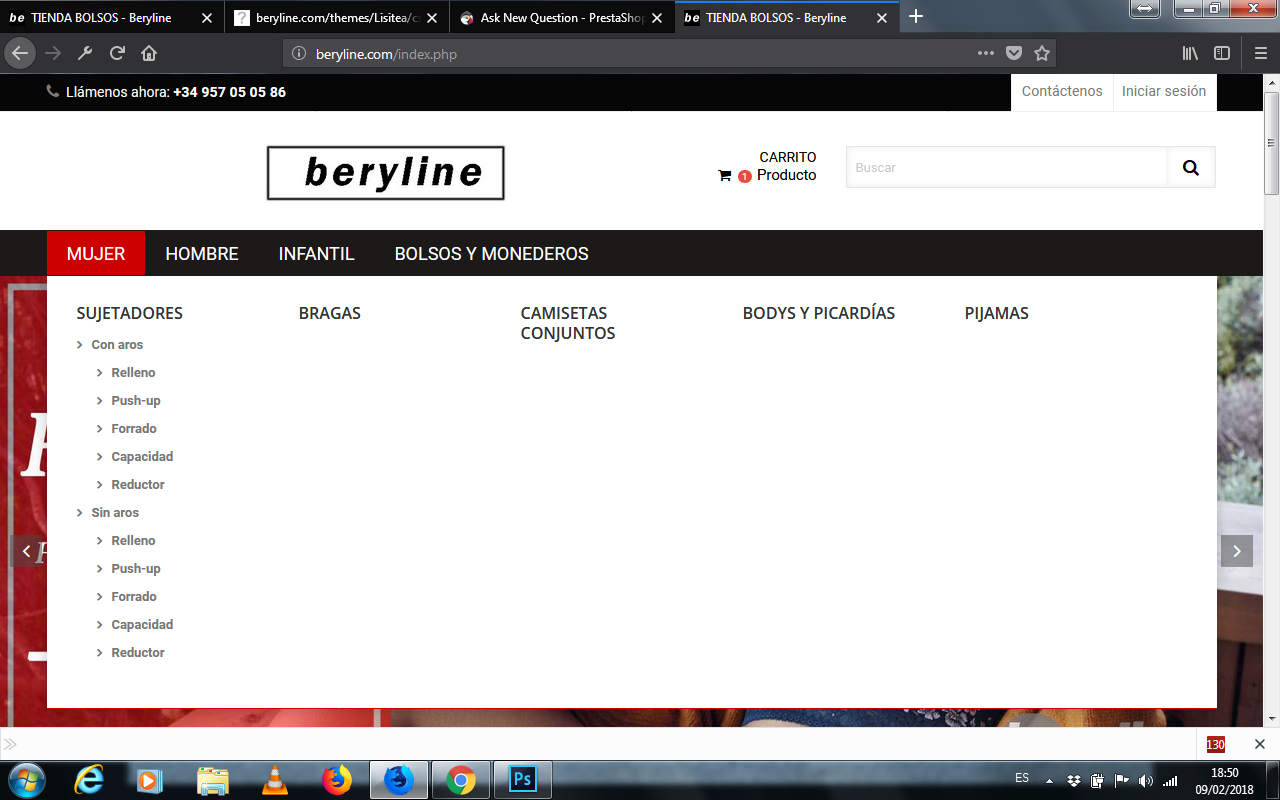The height and width of the screenshot is (800, 1280).
Task: Switch to the Ask New Question PrestaShop tab
Action: click(563, 18)
